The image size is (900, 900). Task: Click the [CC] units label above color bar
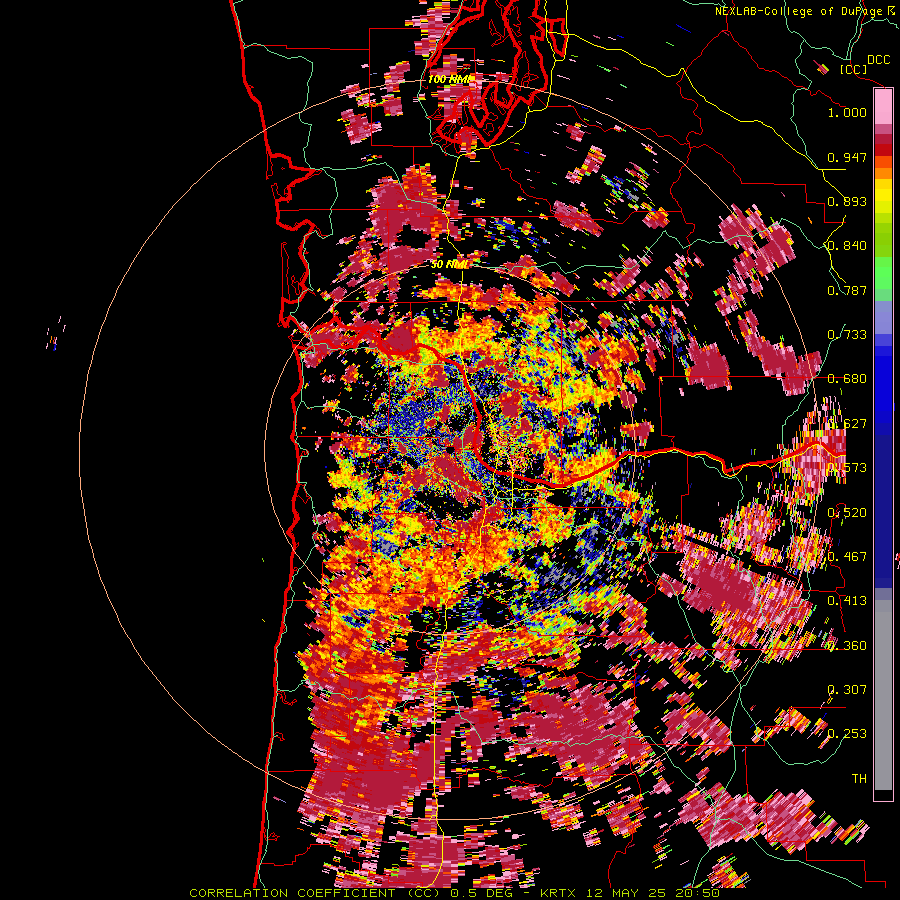[854, 69]
